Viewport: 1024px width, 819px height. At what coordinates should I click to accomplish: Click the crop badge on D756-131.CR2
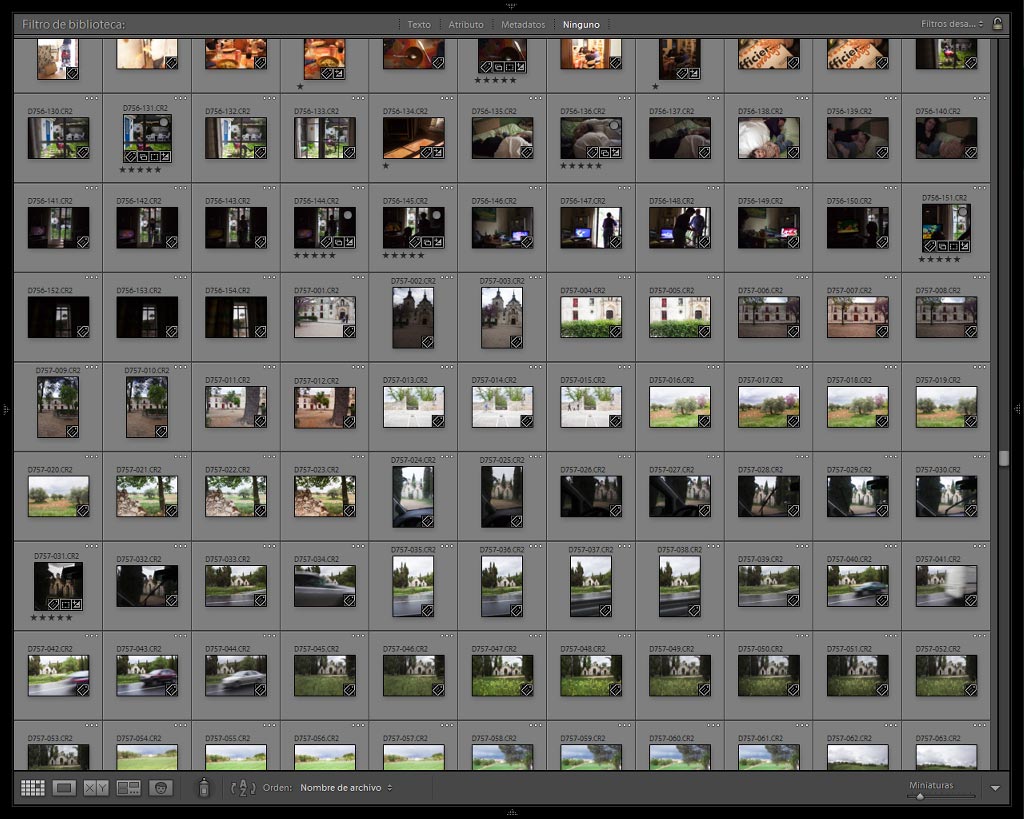[154, 157]
